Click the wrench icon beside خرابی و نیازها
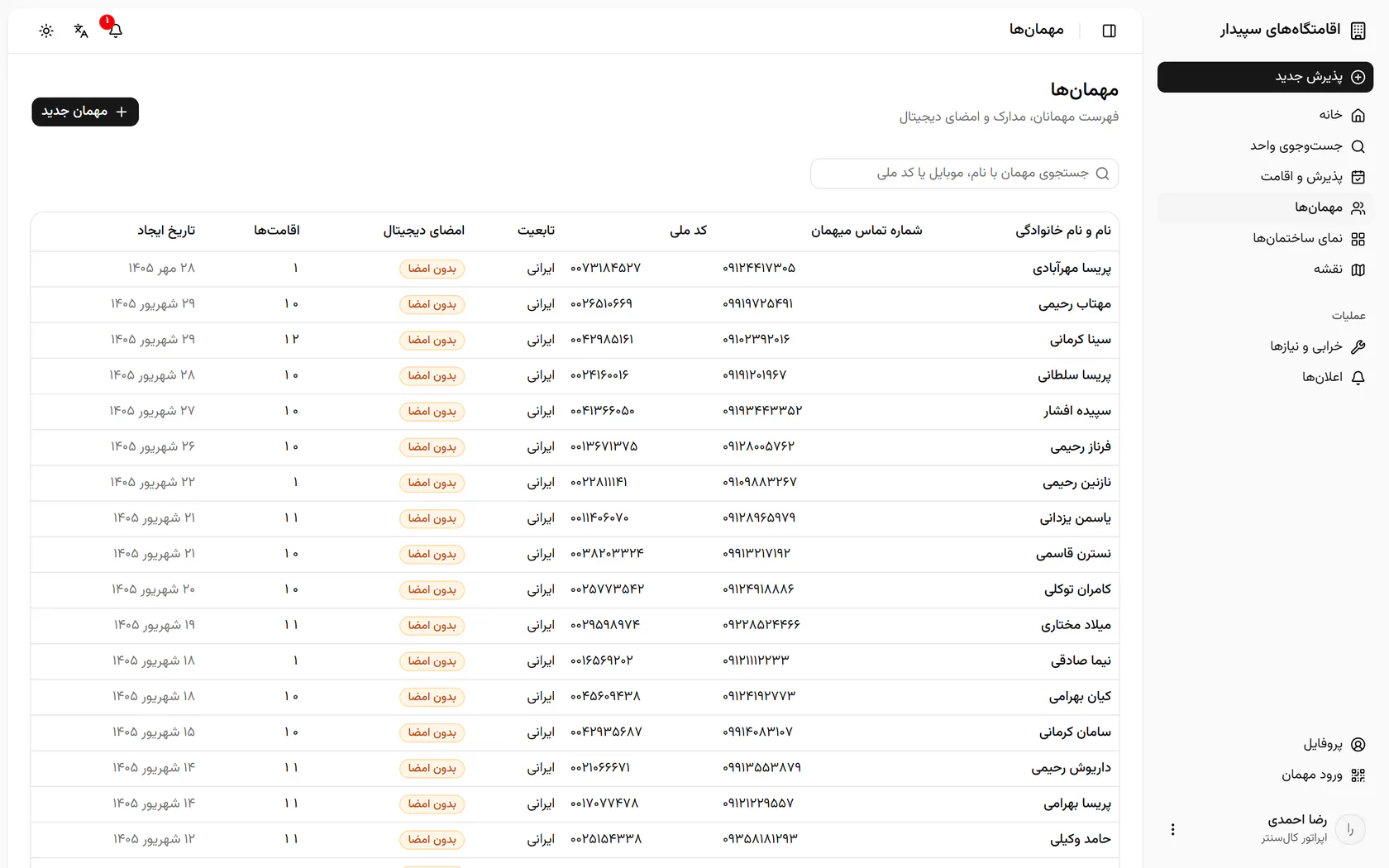1389x868 pixels. click(1358, 346)
